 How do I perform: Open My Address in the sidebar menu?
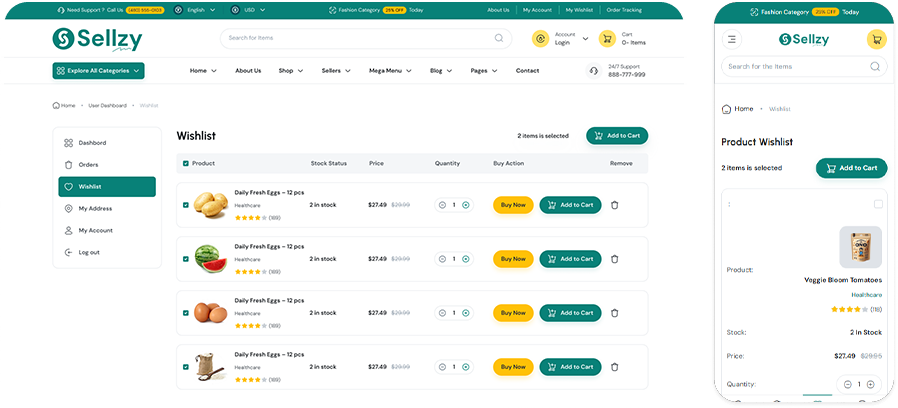pyautogui.click(x=95, y=208)
